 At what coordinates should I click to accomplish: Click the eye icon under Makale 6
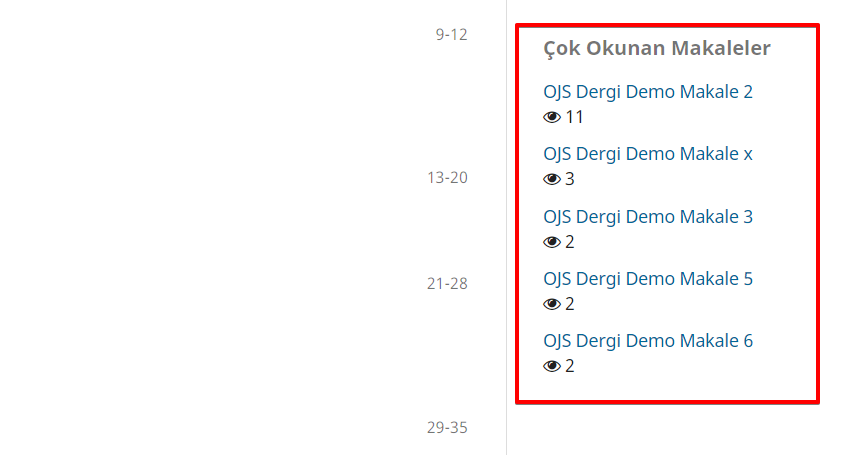pyautogui.click(x=552, y=366)
